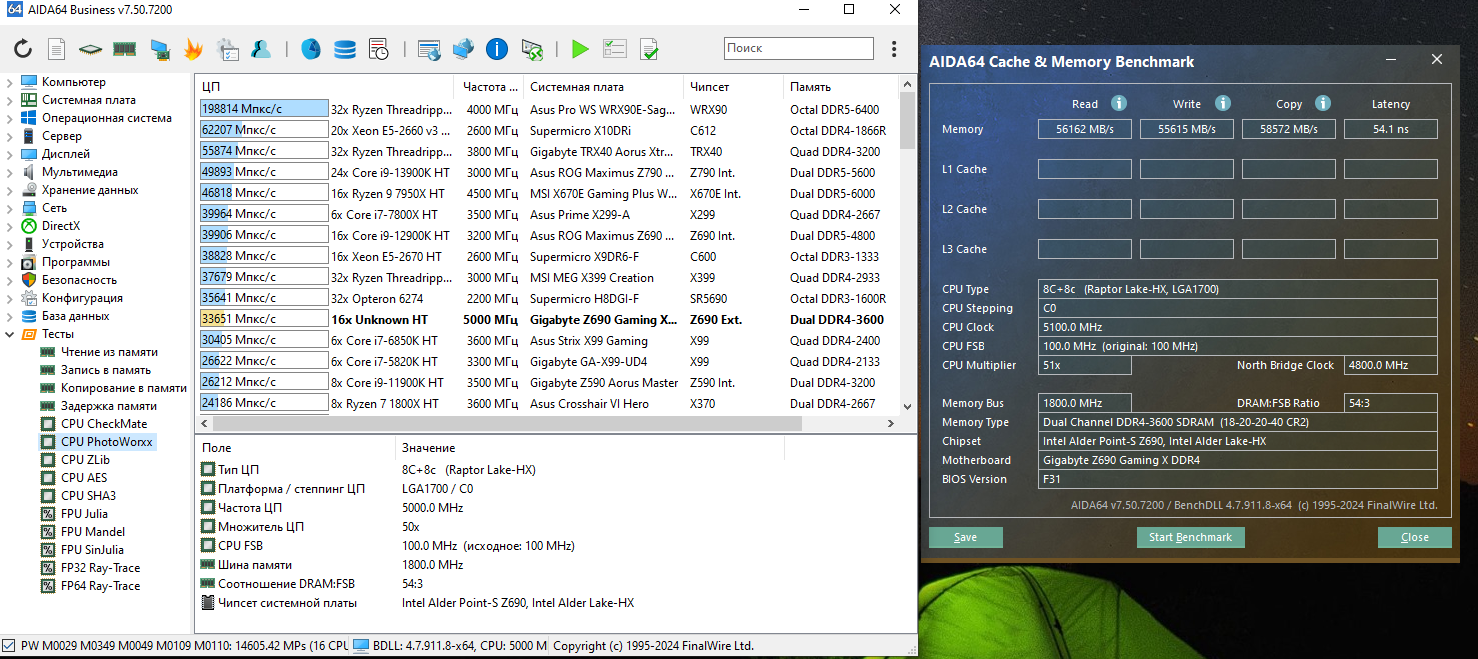Expand the Мультимедиа tree node

10,172
